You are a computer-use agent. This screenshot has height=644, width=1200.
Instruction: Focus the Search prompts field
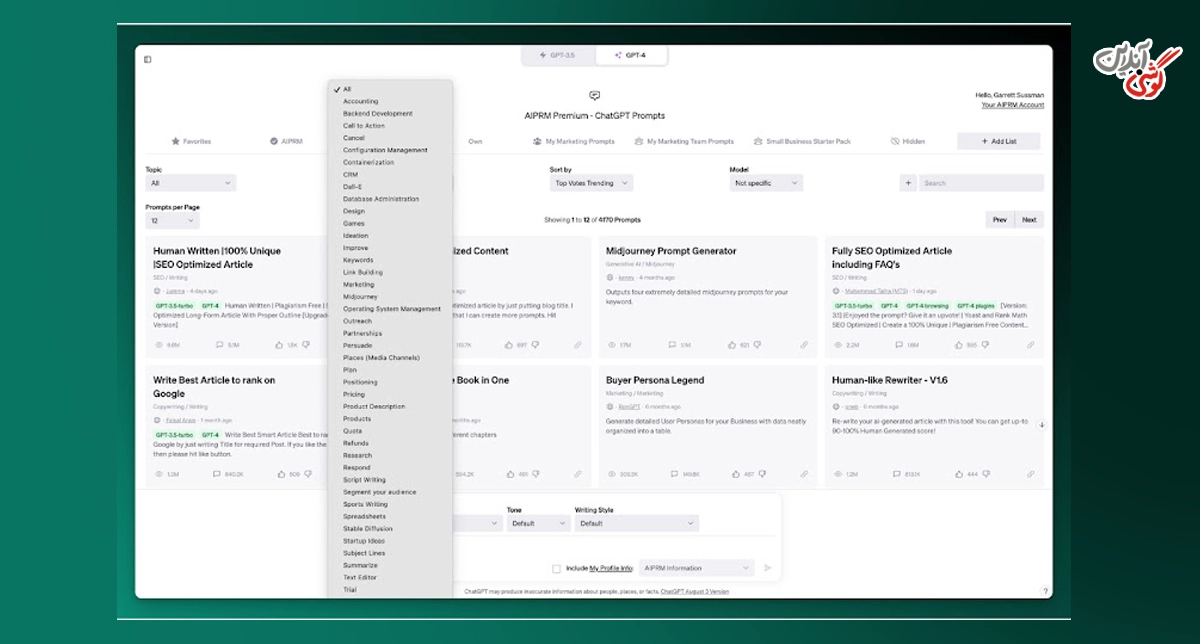(x=981, y=183)
